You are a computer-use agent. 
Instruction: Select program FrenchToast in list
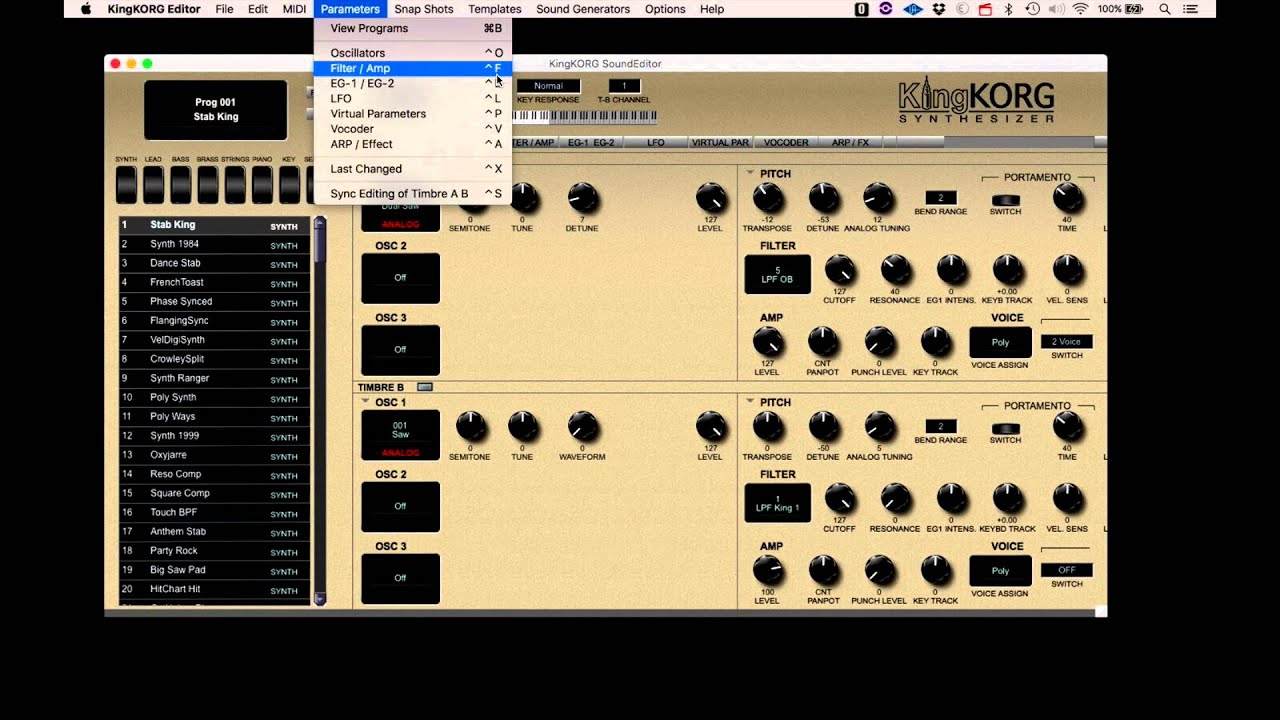pos(214,283)
